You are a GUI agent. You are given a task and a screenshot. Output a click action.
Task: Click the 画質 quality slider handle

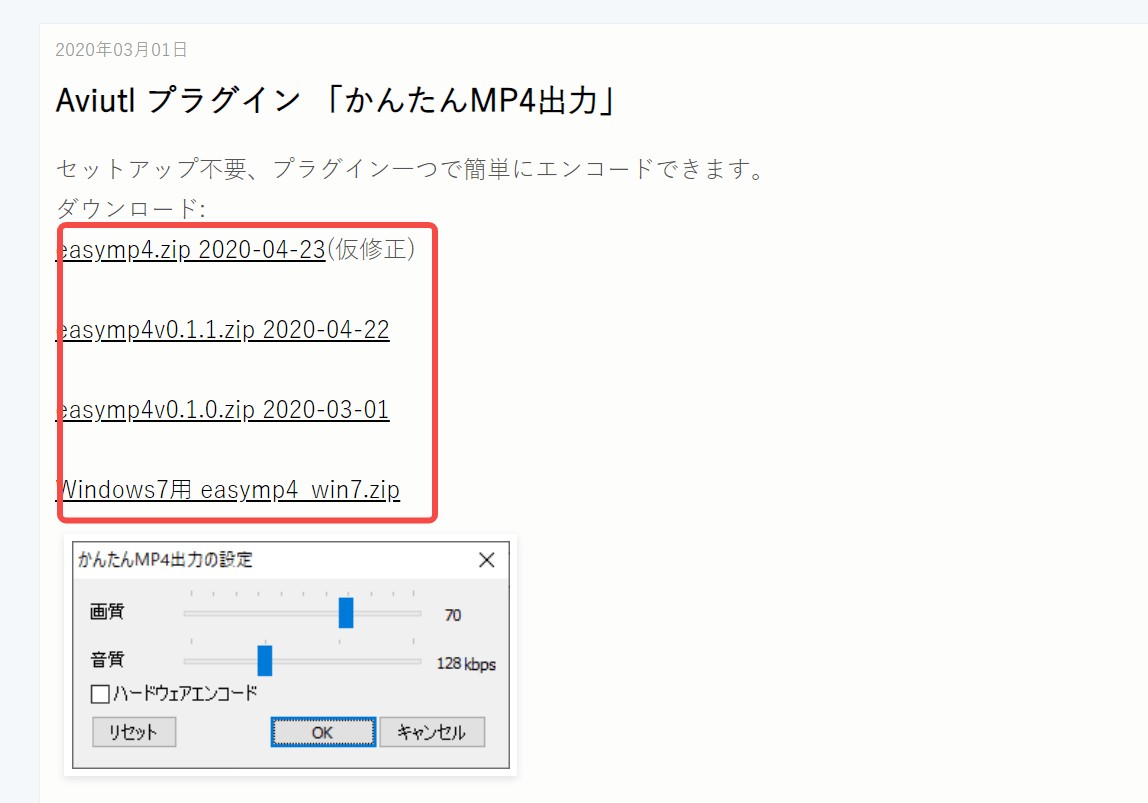pyautogui.click(x=346, y=613)
